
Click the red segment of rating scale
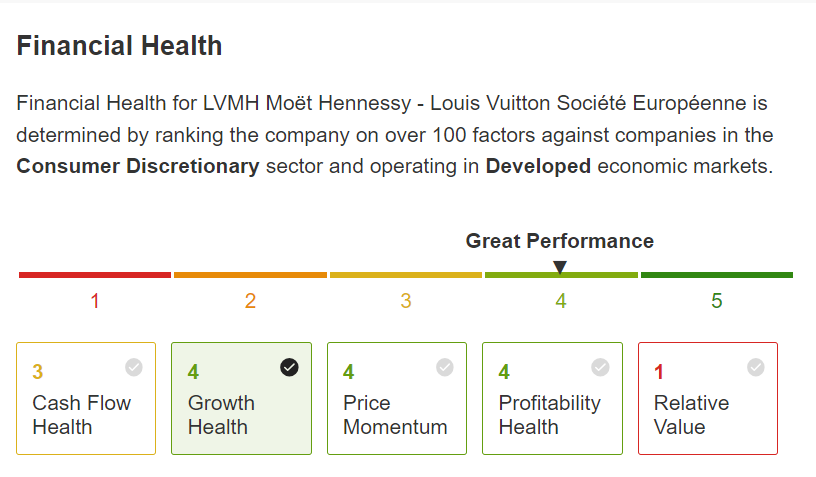point(95,275)
